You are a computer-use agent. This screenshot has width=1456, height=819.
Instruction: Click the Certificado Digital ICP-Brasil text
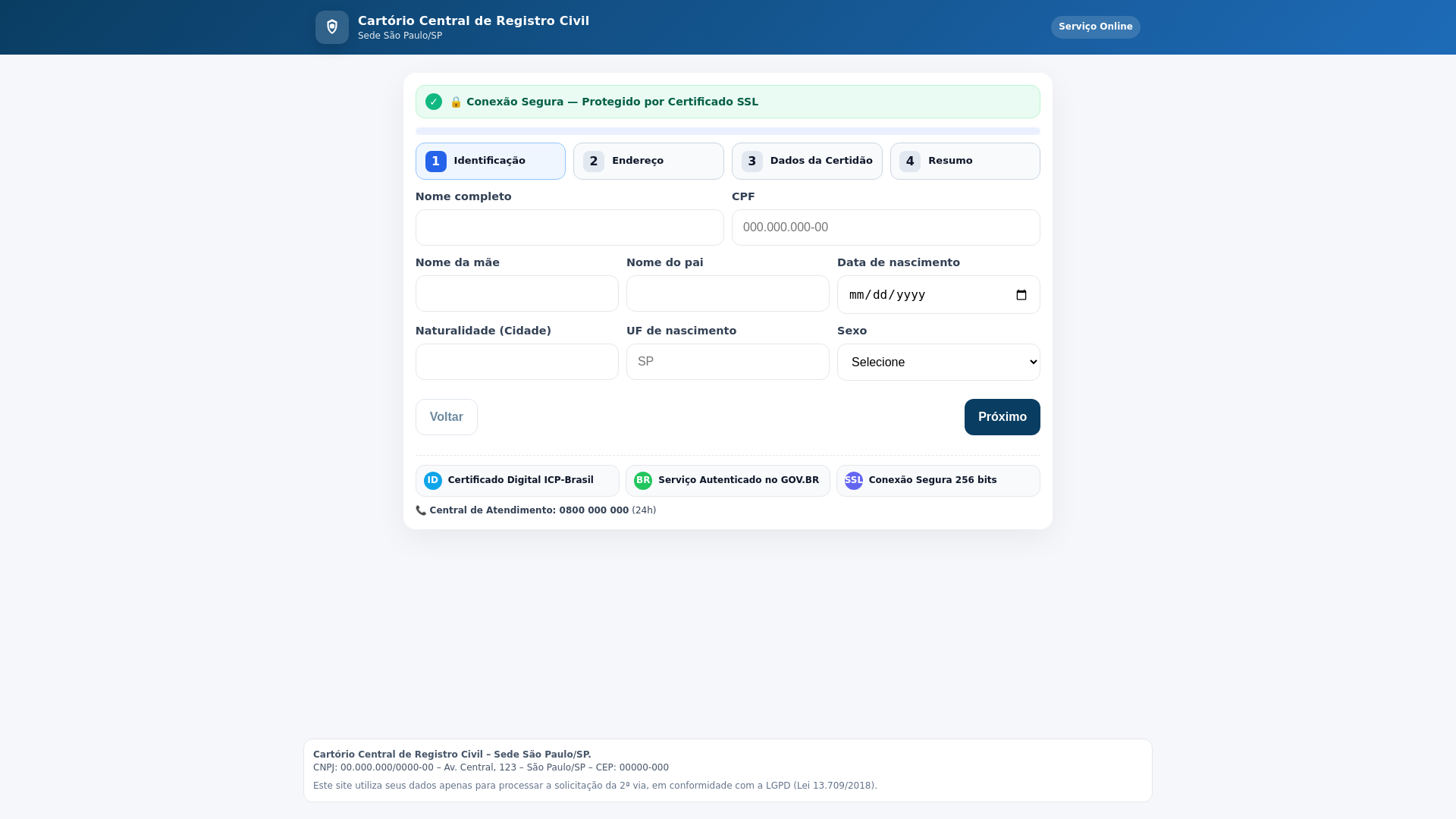(x=521, y=480)
